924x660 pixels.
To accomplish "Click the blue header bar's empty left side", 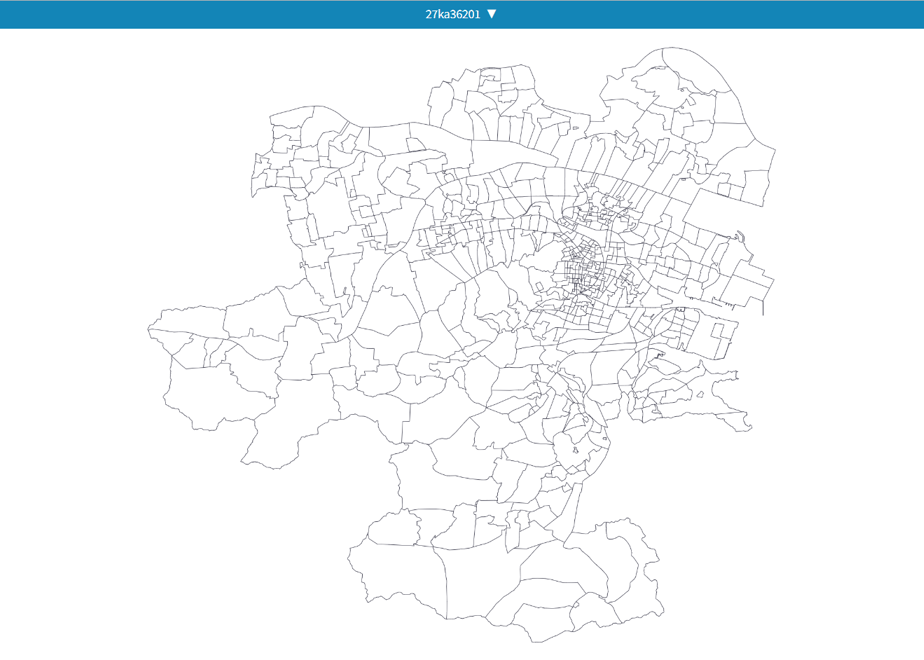I will click(x=206, y=14).
